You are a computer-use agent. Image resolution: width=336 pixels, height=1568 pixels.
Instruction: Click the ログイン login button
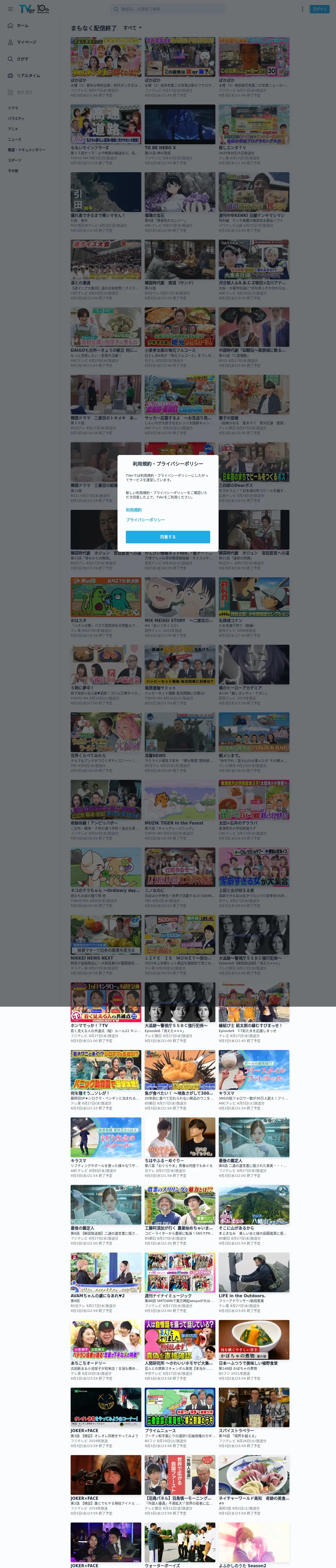click(x=320, y=9)
